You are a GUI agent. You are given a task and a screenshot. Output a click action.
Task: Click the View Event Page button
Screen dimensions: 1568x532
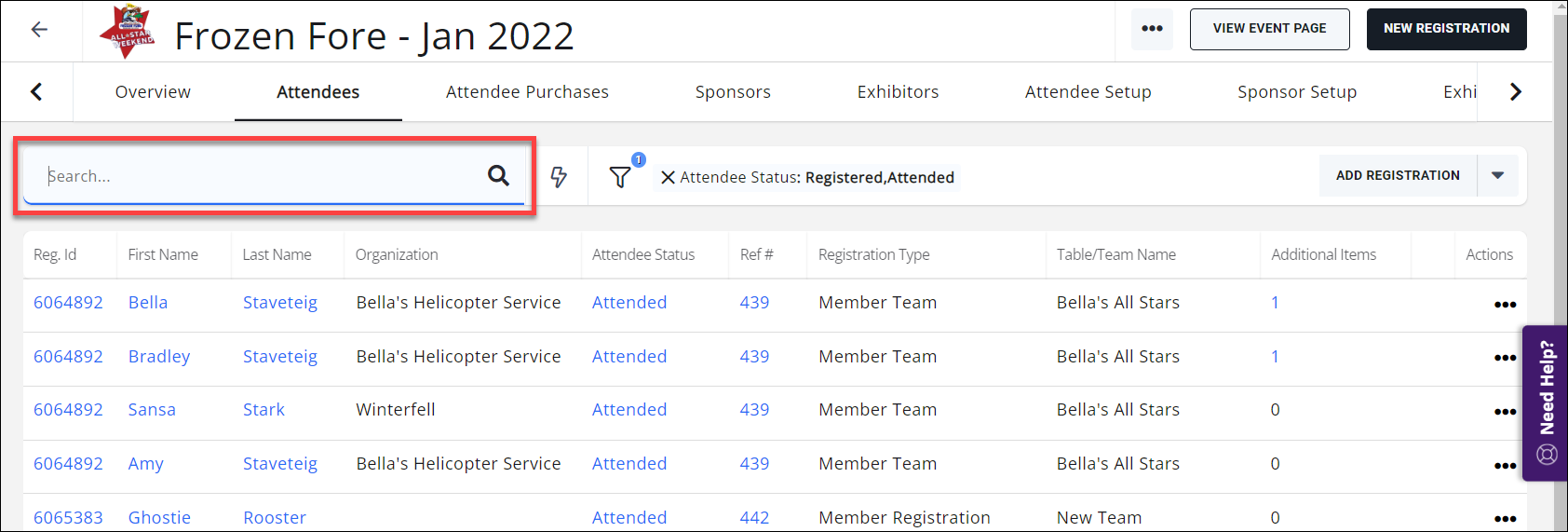tap(1269, 29)
